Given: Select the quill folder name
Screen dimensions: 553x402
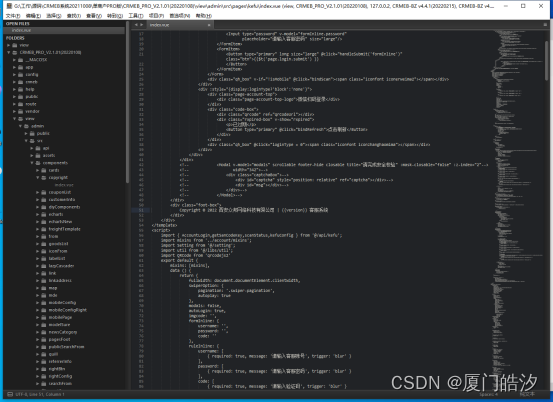Looking at the screenshot, I should click(x=53, y=354).
